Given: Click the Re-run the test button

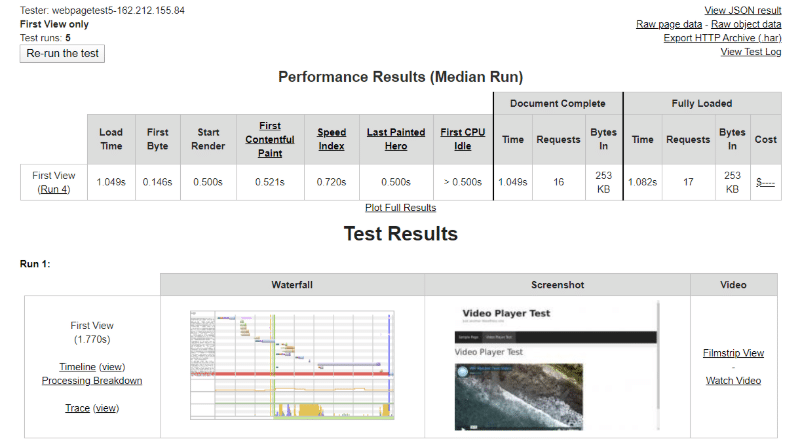Looking at the screenshot, I should point(62,53).
